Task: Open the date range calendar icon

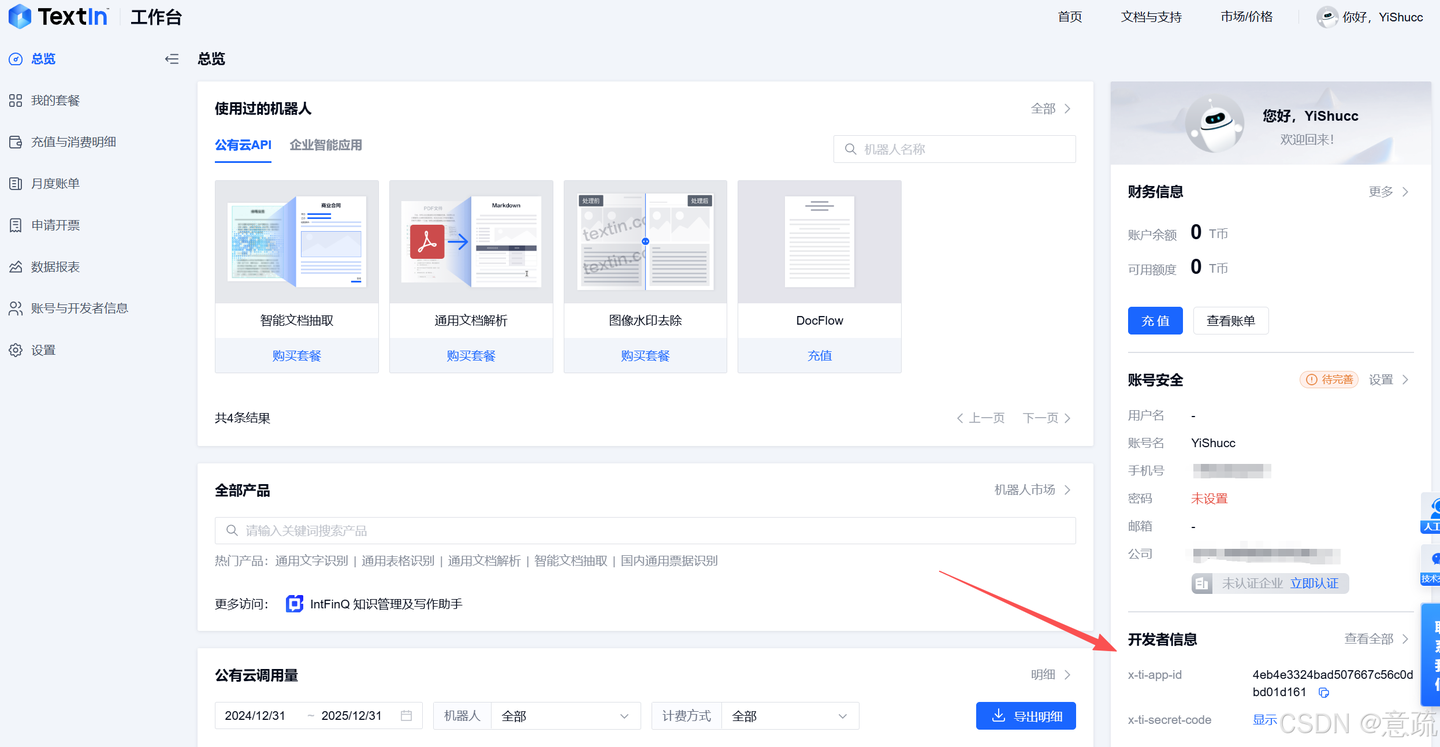Action: (x=406, y=716)
